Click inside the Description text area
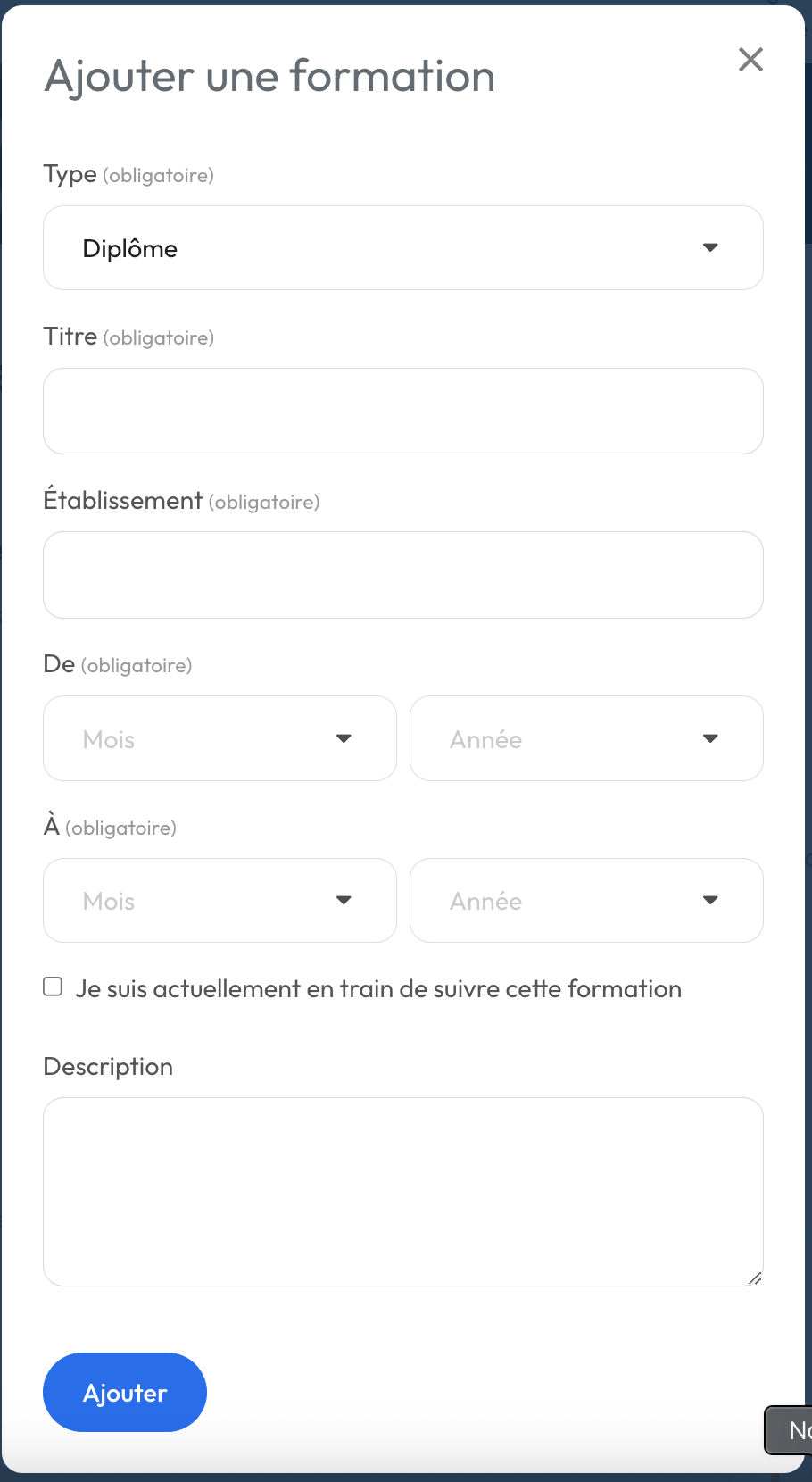 pos(402,1191)
